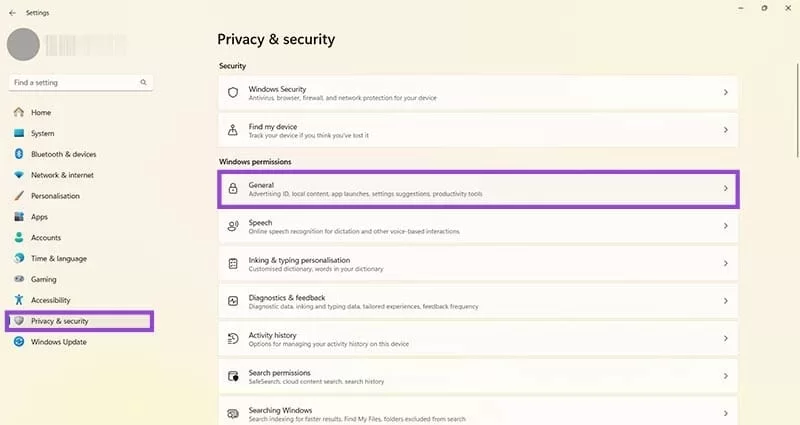Click the Home icon in sidebar
The height and width of the screenshot is (425, 800).
click(18, 113)
